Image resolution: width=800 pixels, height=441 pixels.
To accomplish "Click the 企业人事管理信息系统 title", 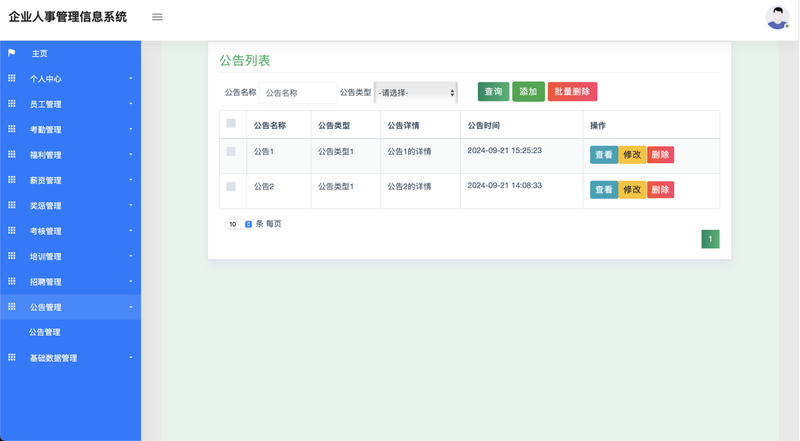I will [67, 17].
